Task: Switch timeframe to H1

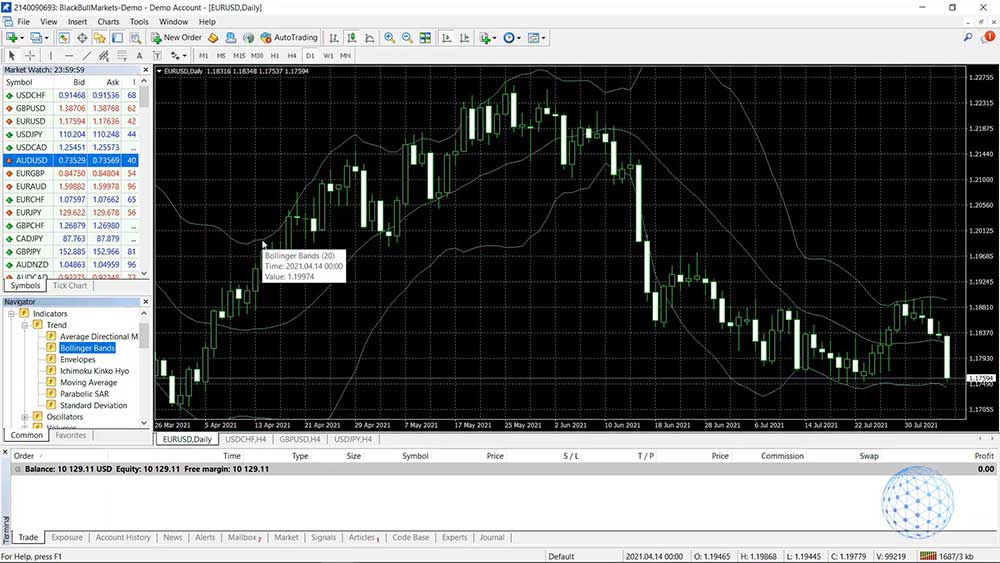Action: [274, 56]
